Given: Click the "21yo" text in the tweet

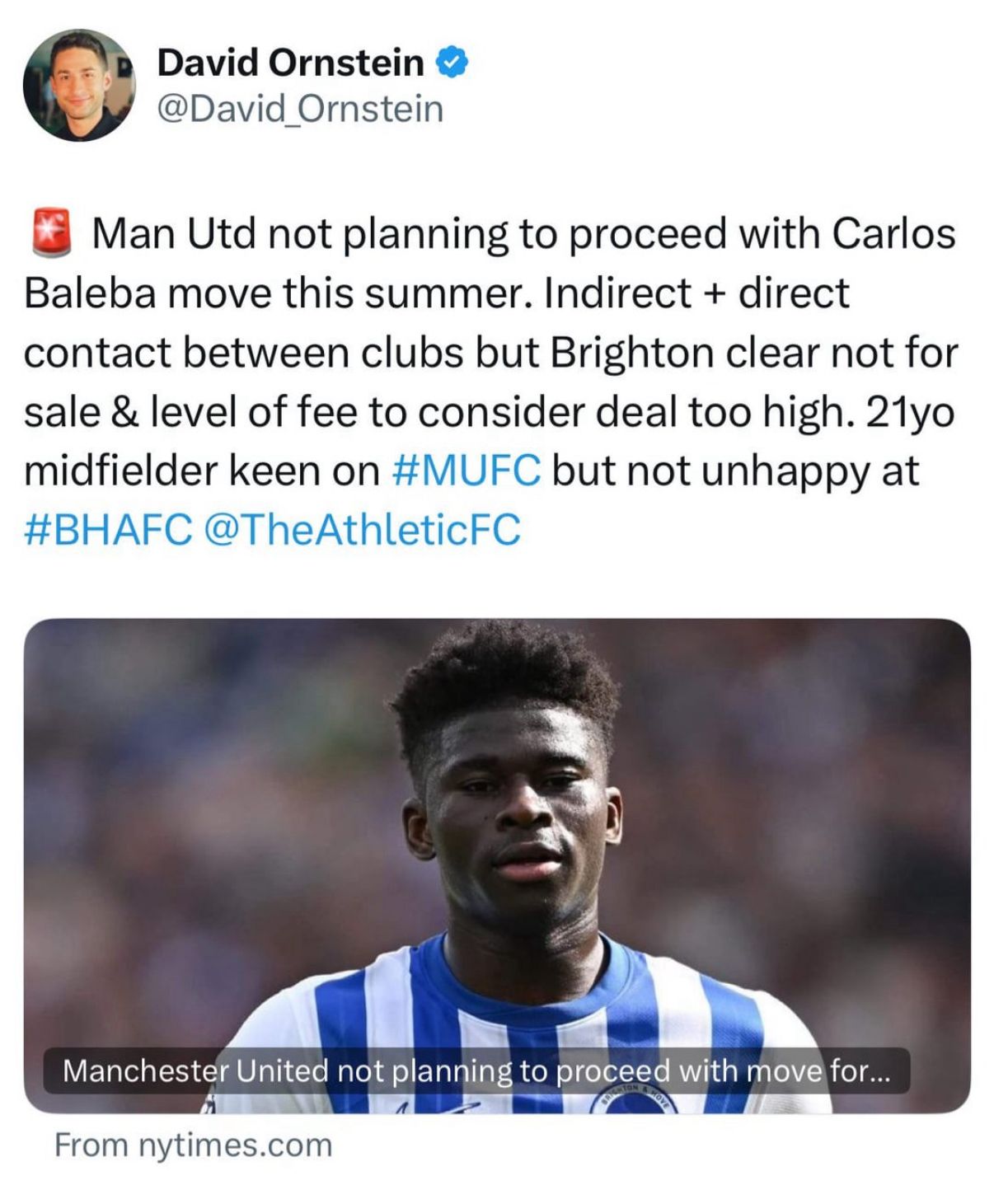Looking at the screenshot, I should [x=910, y=411].
